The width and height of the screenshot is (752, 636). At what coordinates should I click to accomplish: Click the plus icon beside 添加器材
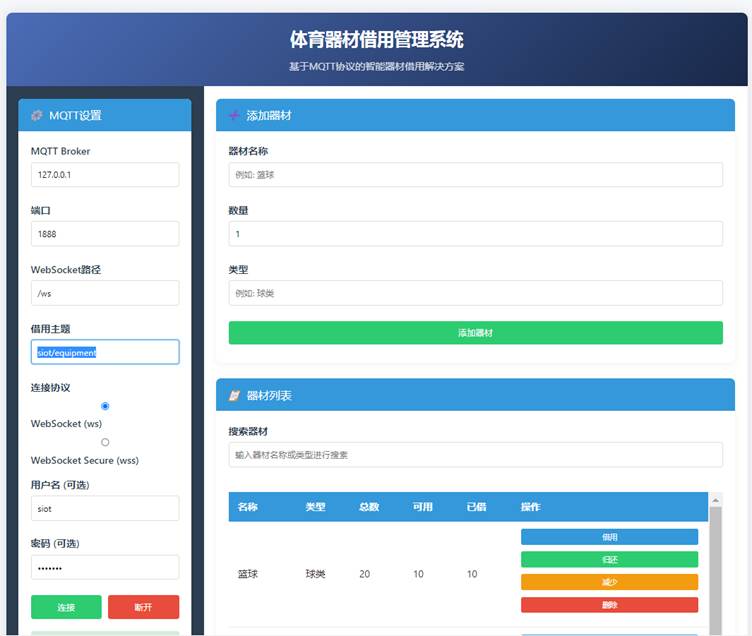(234, 116)
